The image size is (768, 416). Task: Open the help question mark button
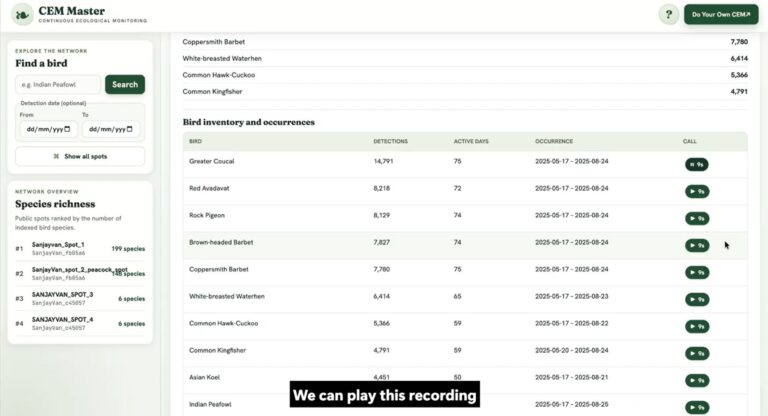pos(669,14)
